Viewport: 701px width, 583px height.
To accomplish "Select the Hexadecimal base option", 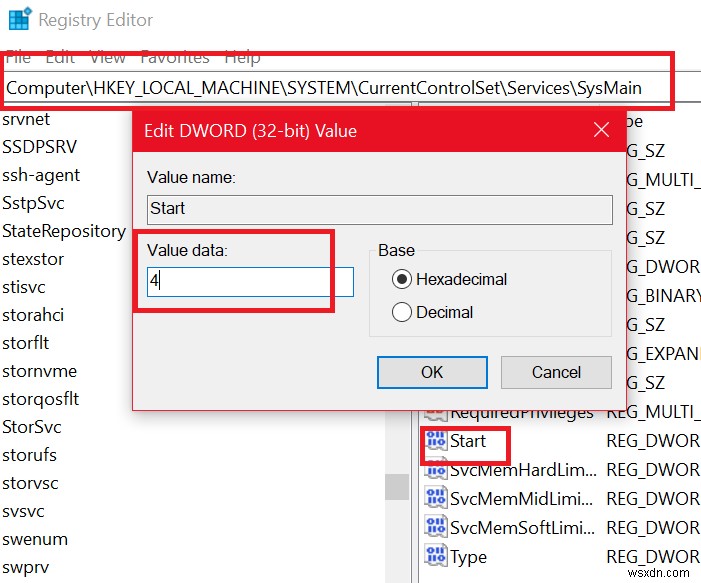I will (x=449, y=279).
